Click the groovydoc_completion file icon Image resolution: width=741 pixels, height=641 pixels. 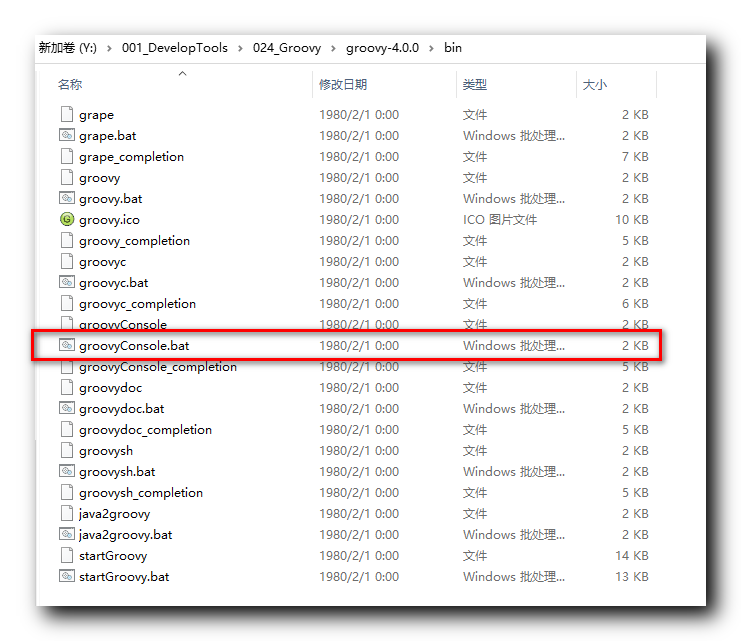(x=67, y=429)
